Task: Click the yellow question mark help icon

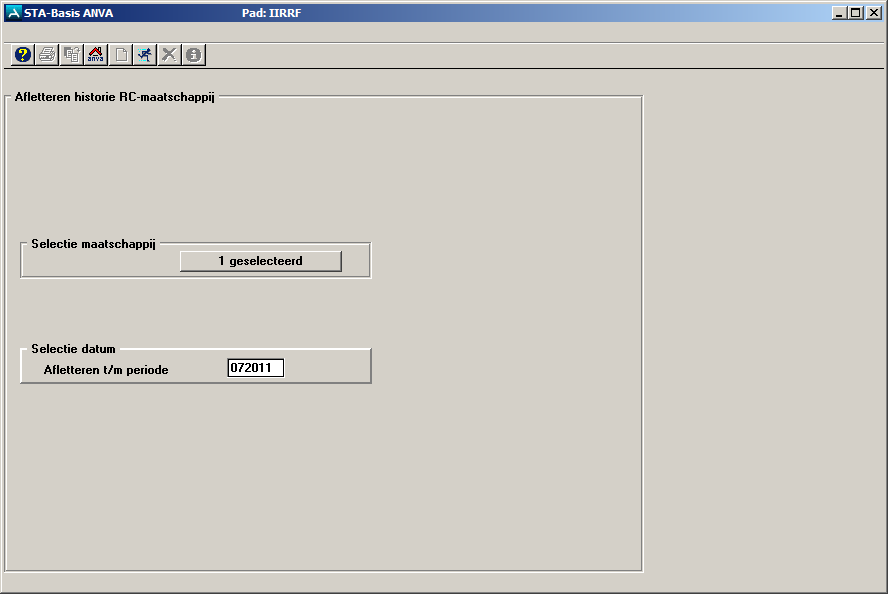Action: point(23,55)
